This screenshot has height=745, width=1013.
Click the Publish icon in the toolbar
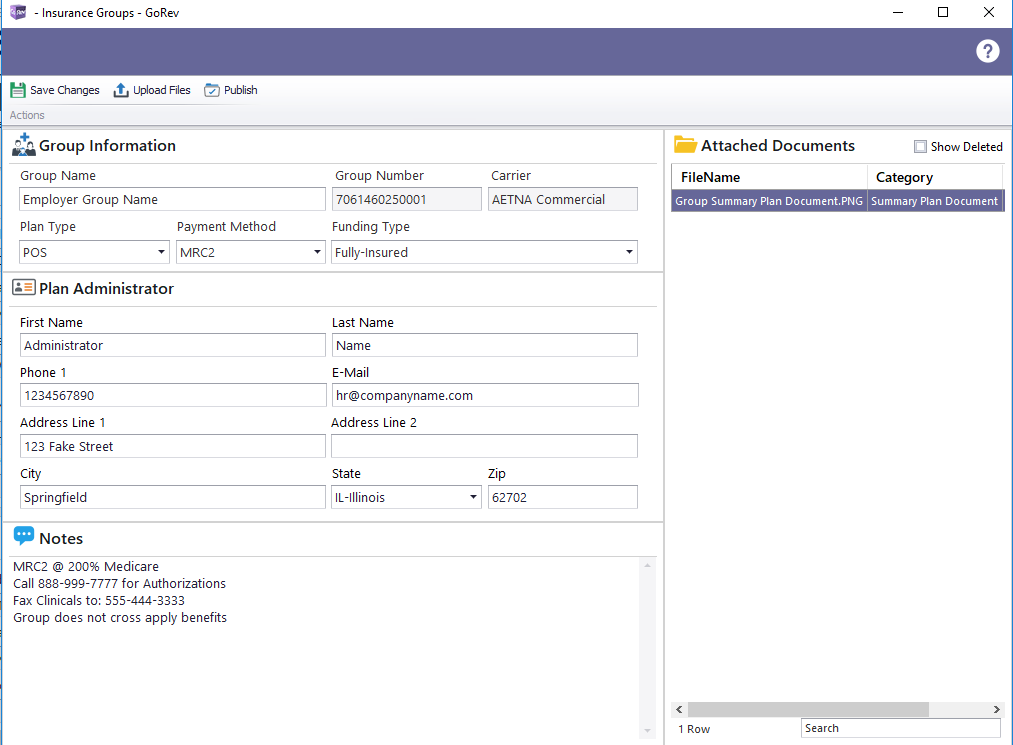pyautogui.click(x=212, y=90)
